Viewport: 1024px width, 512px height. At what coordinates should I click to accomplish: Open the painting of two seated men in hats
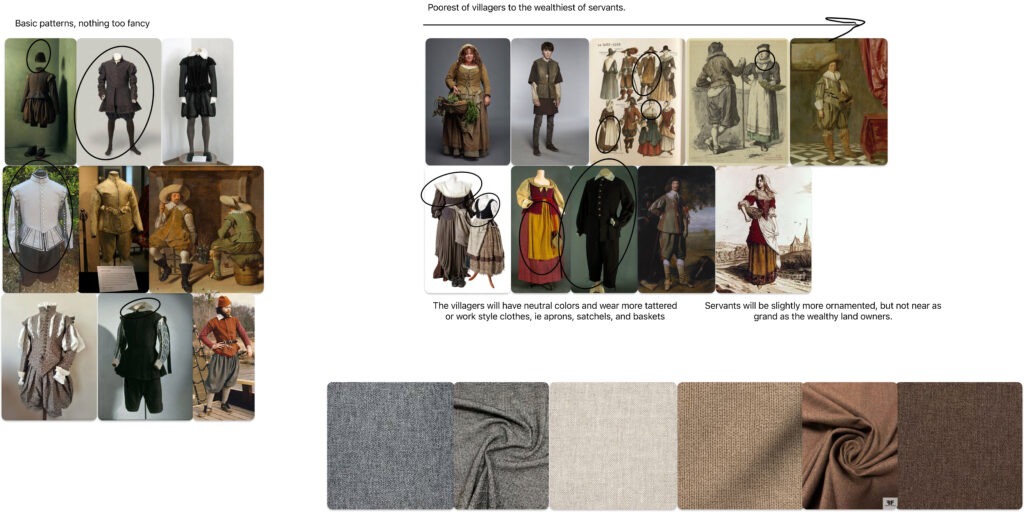[206, 229]
